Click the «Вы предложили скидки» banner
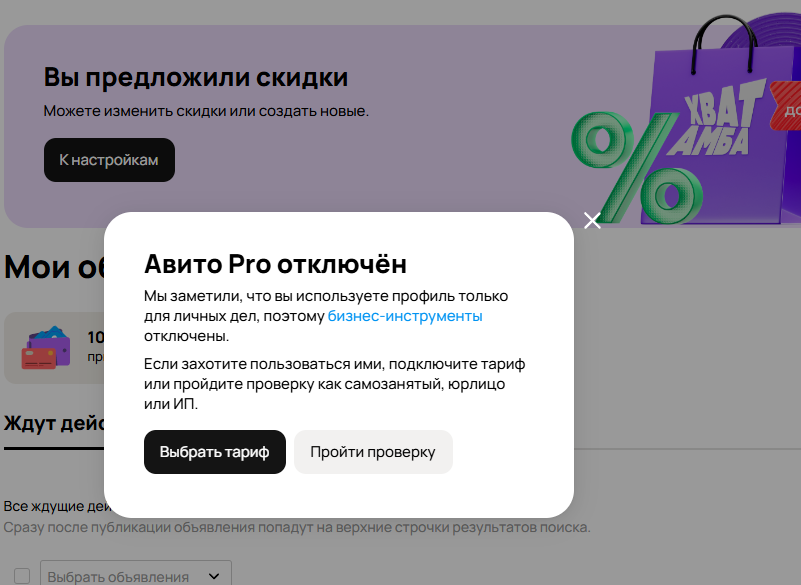The image size is (801, 585). [194, 76]
